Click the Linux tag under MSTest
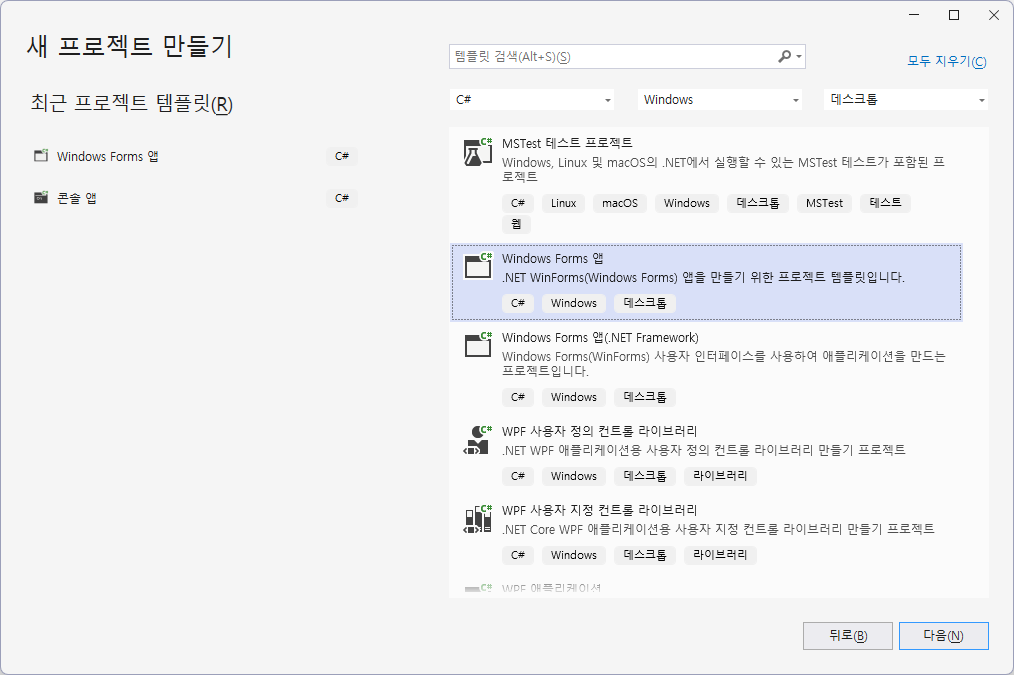1014x675 pixels. pos(563,203)
